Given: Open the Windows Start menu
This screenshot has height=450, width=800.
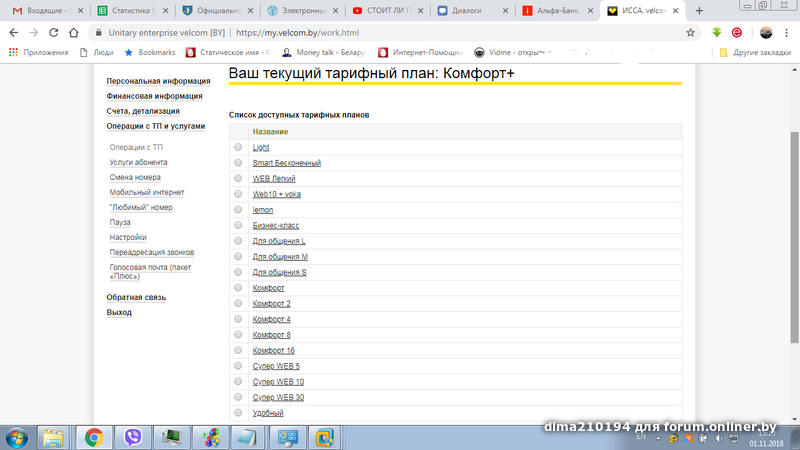Looking at the screenshot, I should pos(17,436).
